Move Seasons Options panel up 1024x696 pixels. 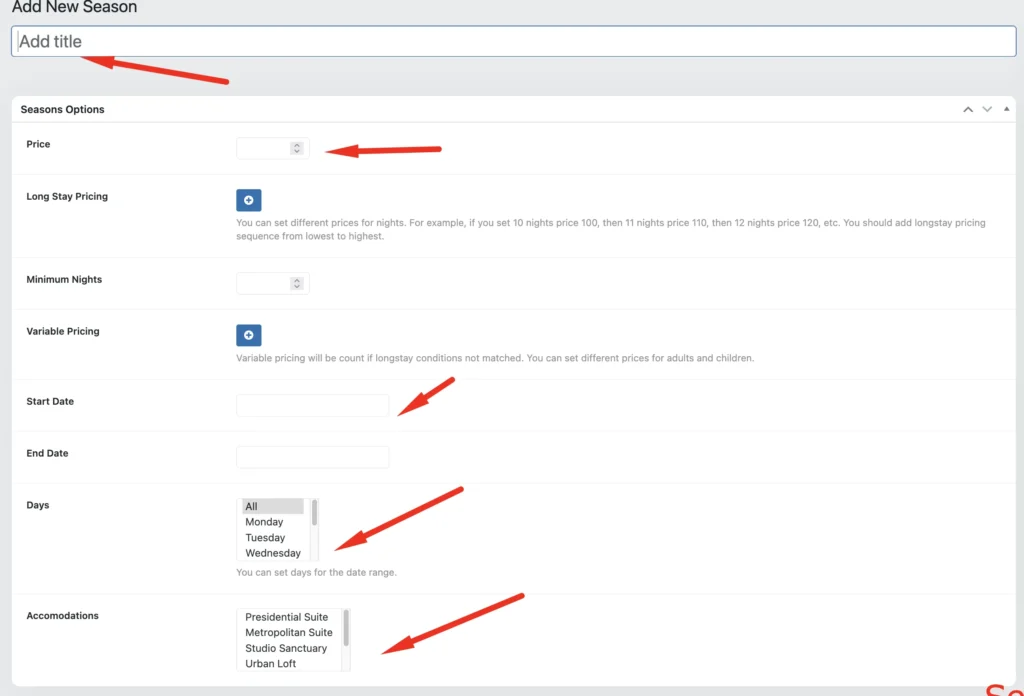[968, 109]
